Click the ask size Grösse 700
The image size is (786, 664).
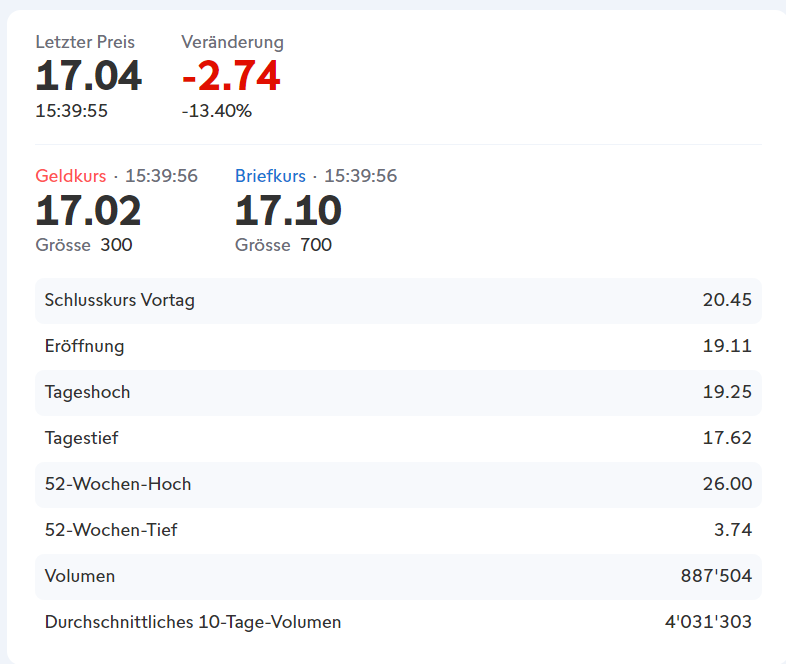point(283,245)
